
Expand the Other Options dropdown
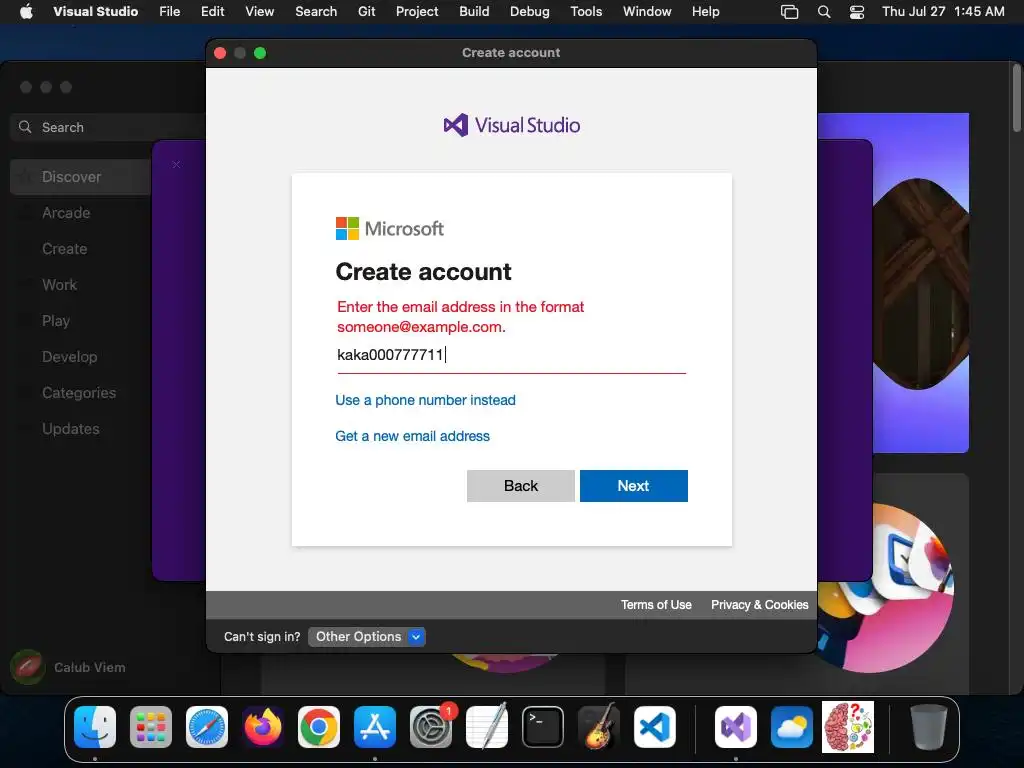[366, 637]
